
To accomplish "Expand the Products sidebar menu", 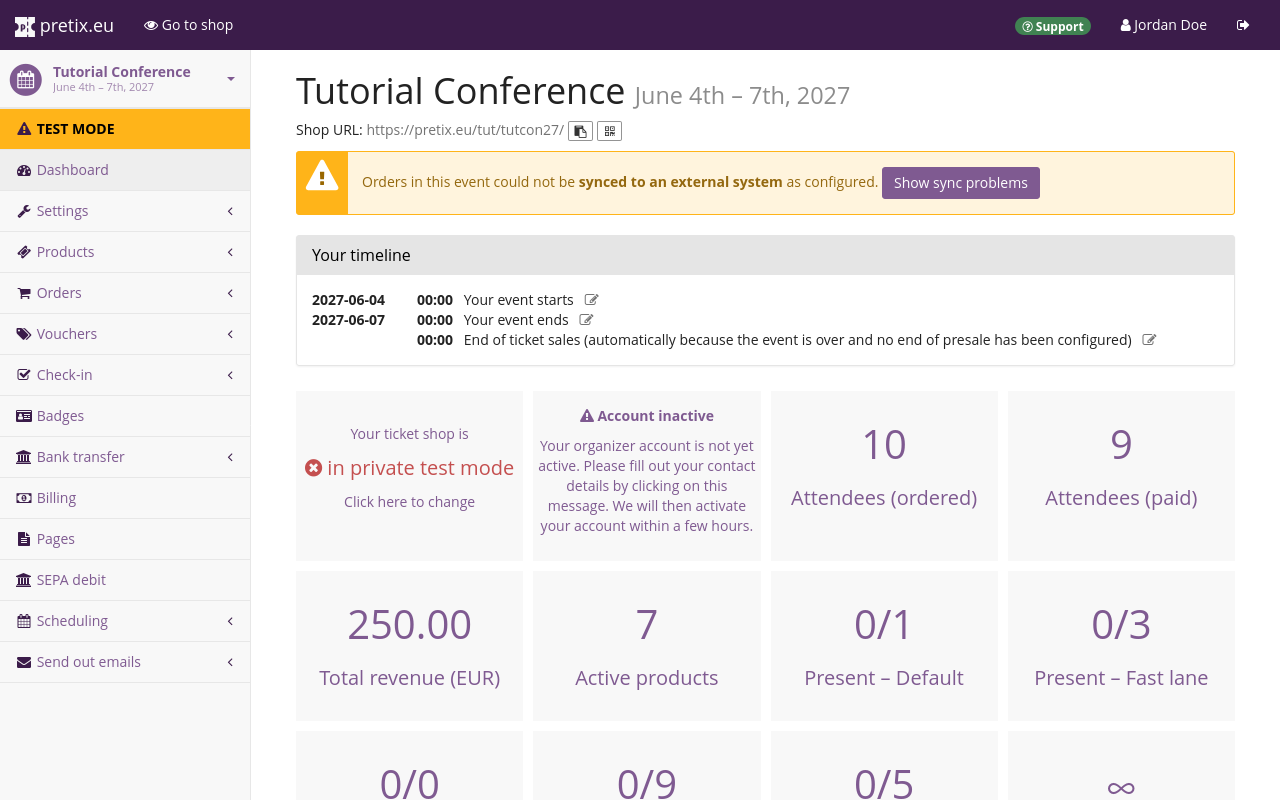I will click(x=125, y=252).
